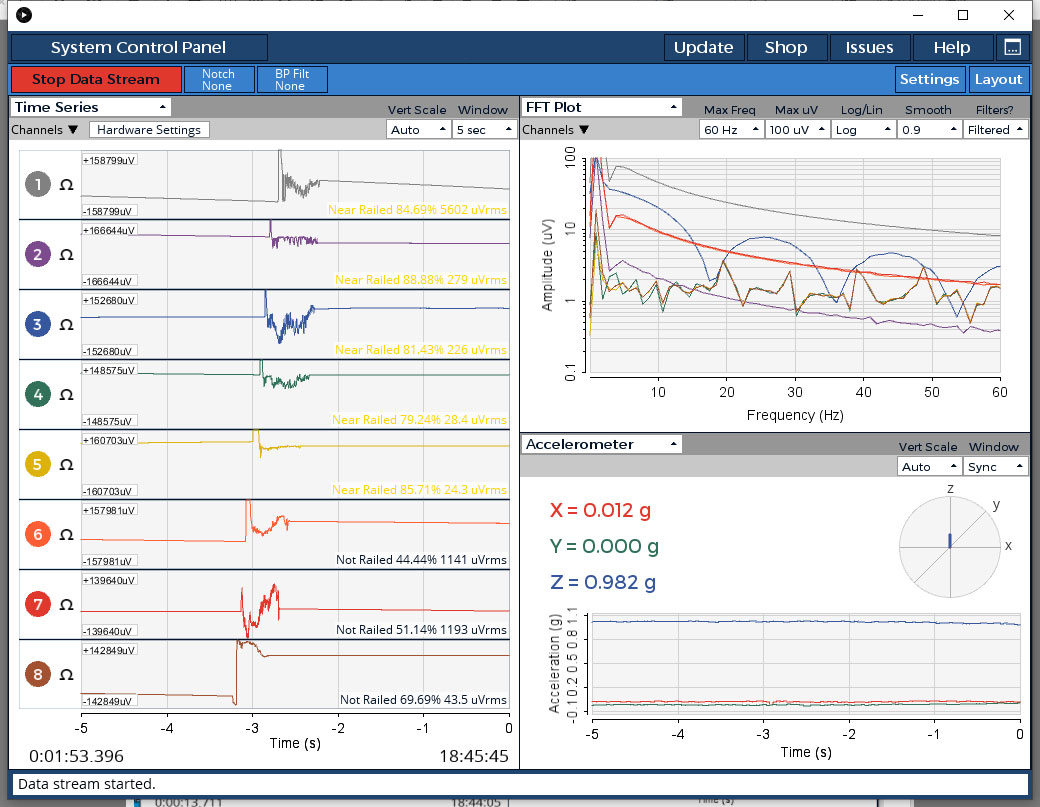The image size is (1040, 807).
Task: Toggle channel 3 blue number button
Action: point(38,324)
